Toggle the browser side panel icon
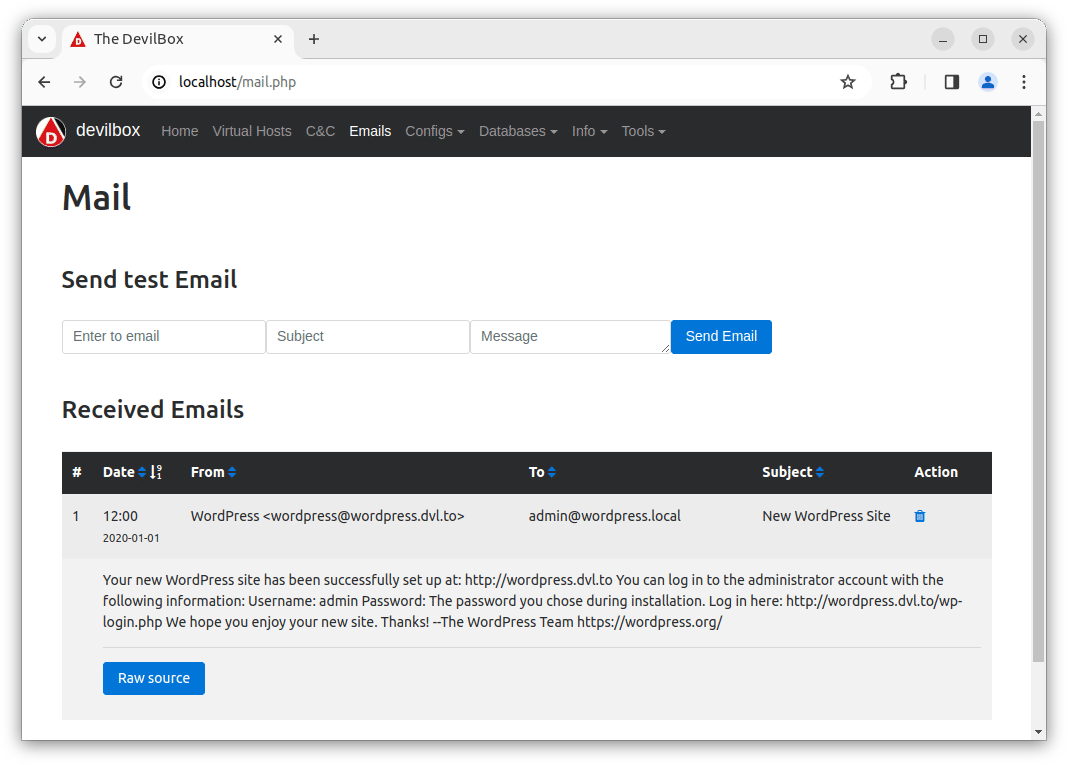Image resolution: width=1068 pixels, height=765 pixels. click(951, 82)
